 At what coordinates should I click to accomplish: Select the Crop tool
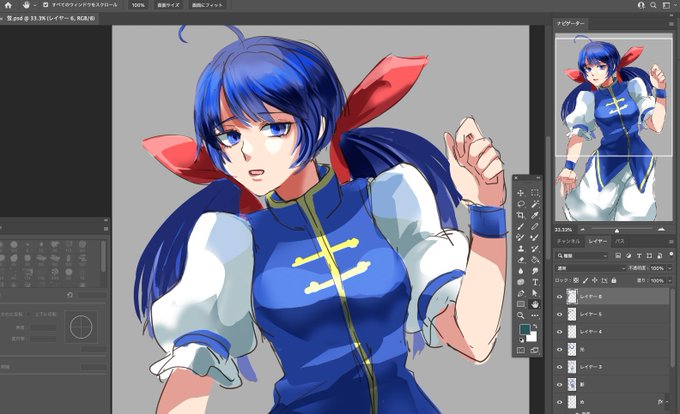(521, 215)
